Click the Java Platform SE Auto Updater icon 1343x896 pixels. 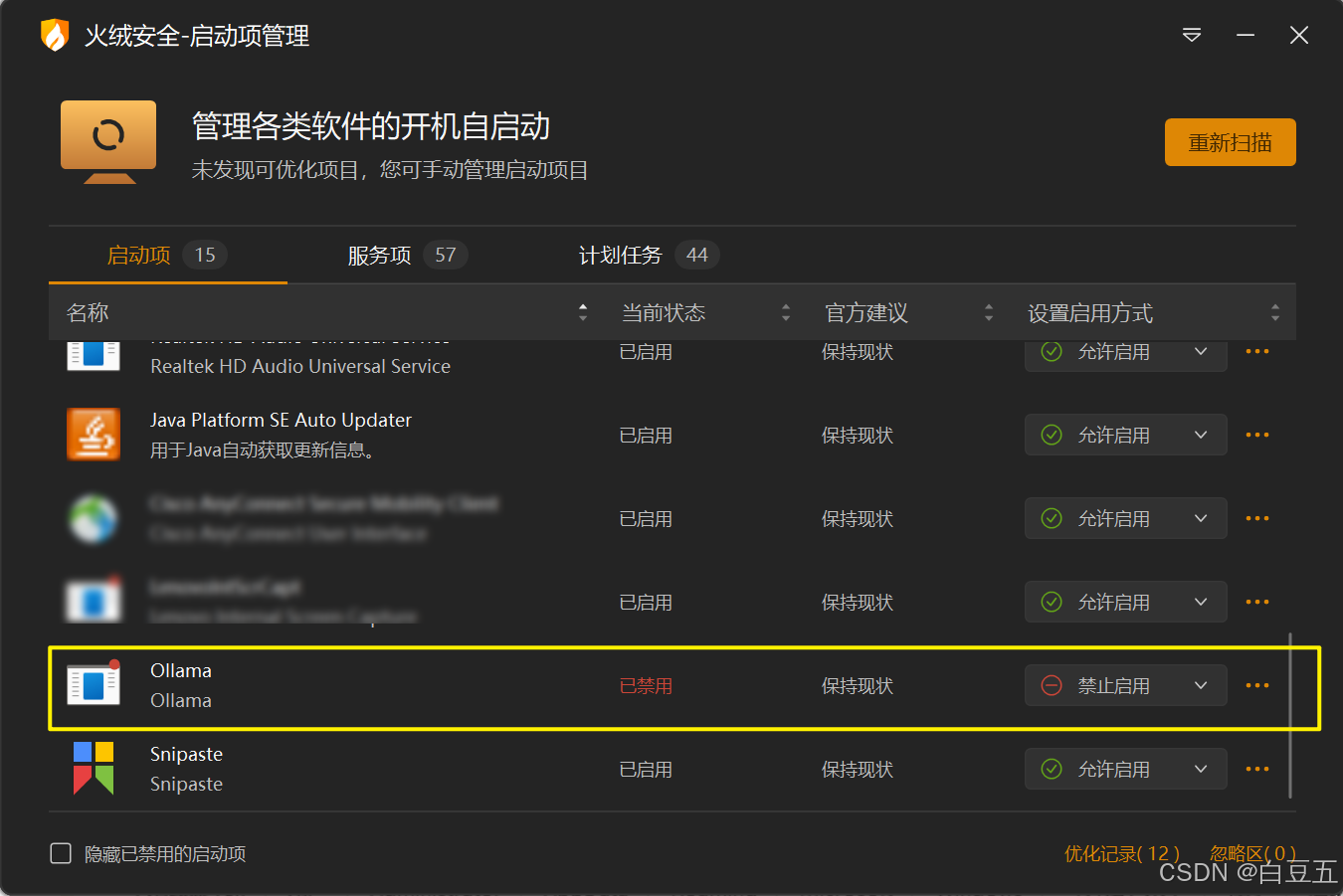click(94, 435)
